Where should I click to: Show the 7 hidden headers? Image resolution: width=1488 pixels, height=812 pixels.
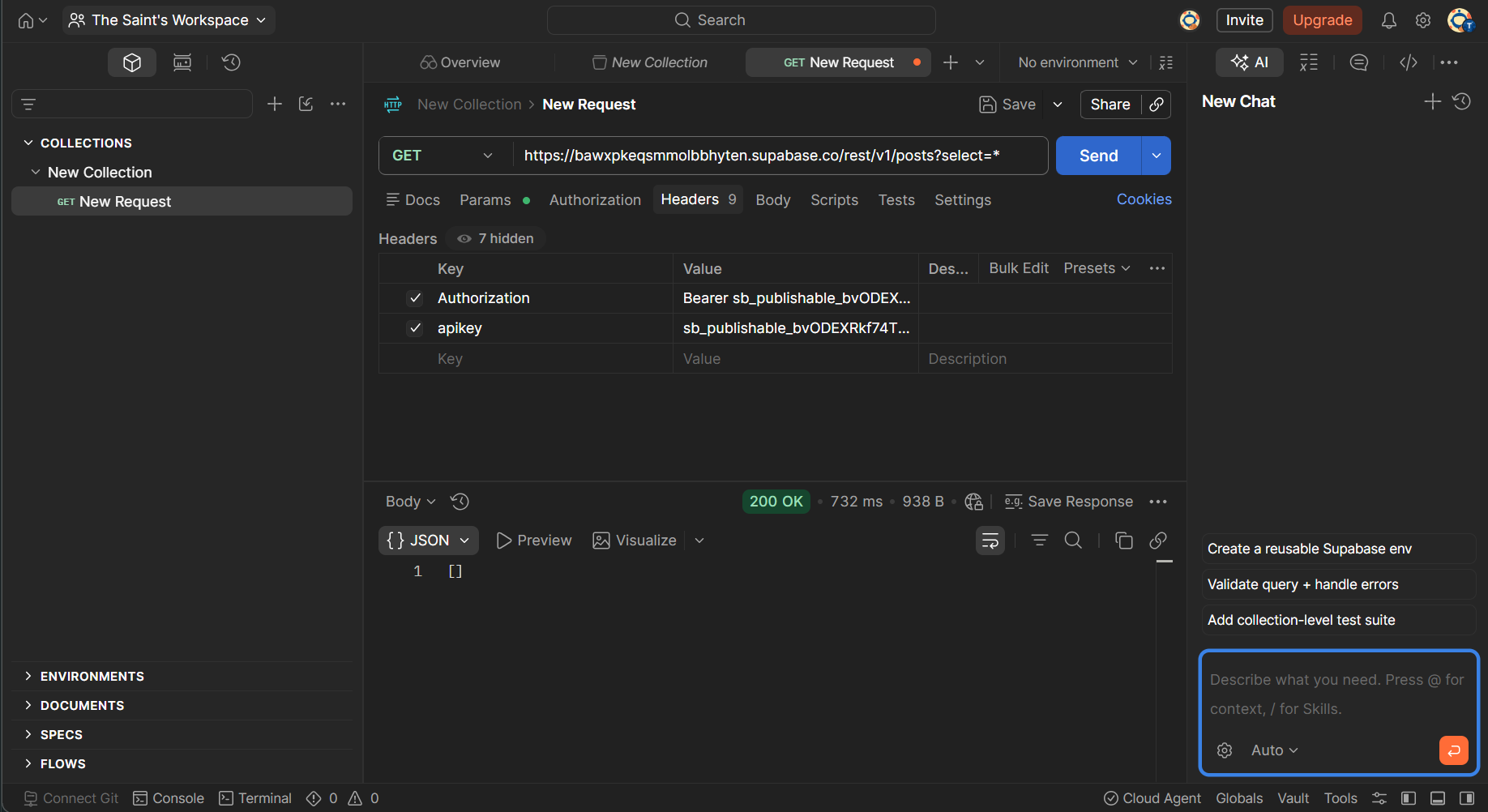pyautogui.click(x=496, y=238)
